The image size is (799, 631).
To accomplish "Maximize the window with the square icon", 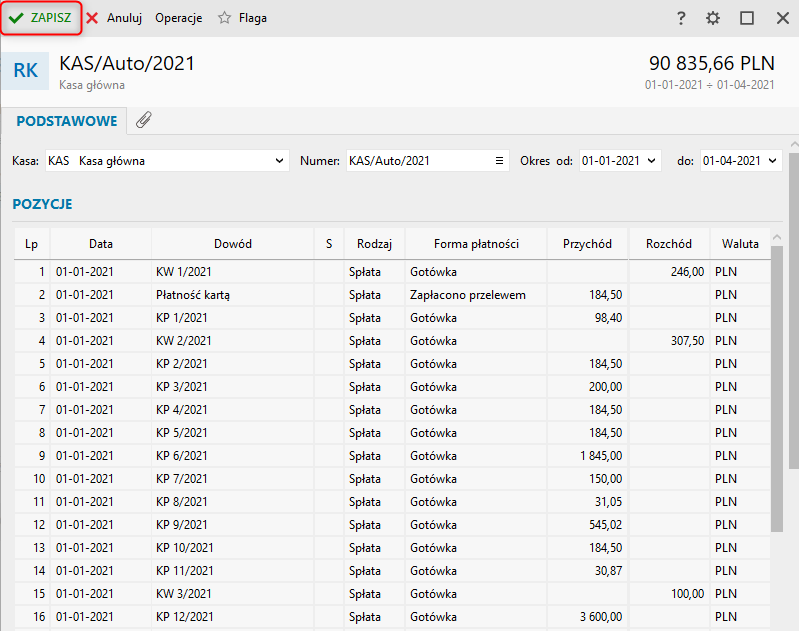I will 747,18.
